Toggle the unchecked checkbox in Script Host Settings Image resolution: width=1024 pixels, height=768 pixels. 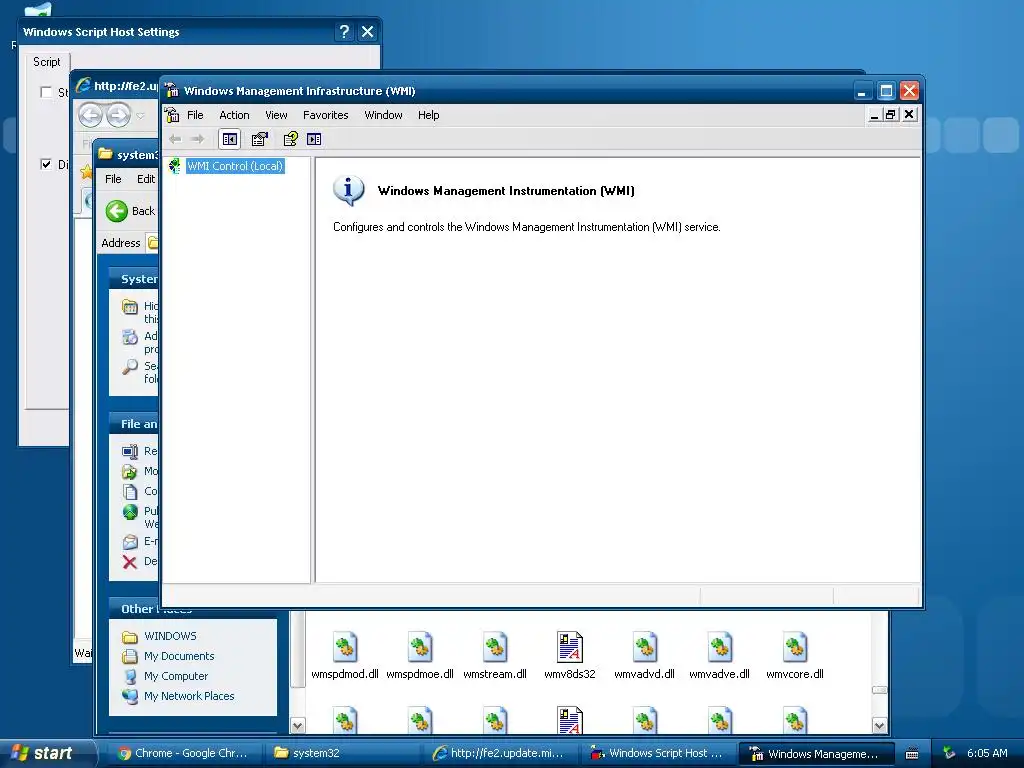46,92
